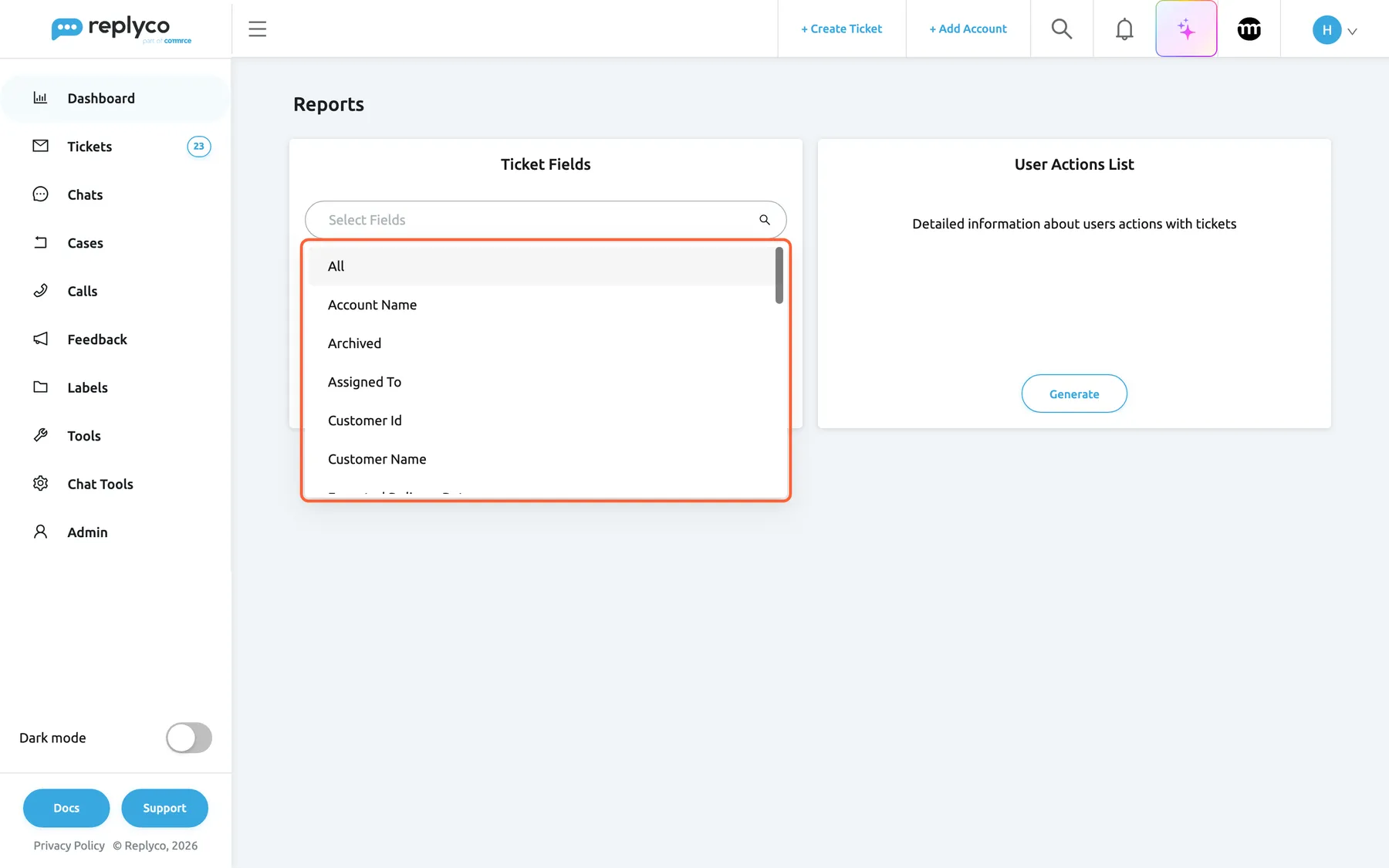
Task: Click + Create Ticket
Action: coord(842,29)
